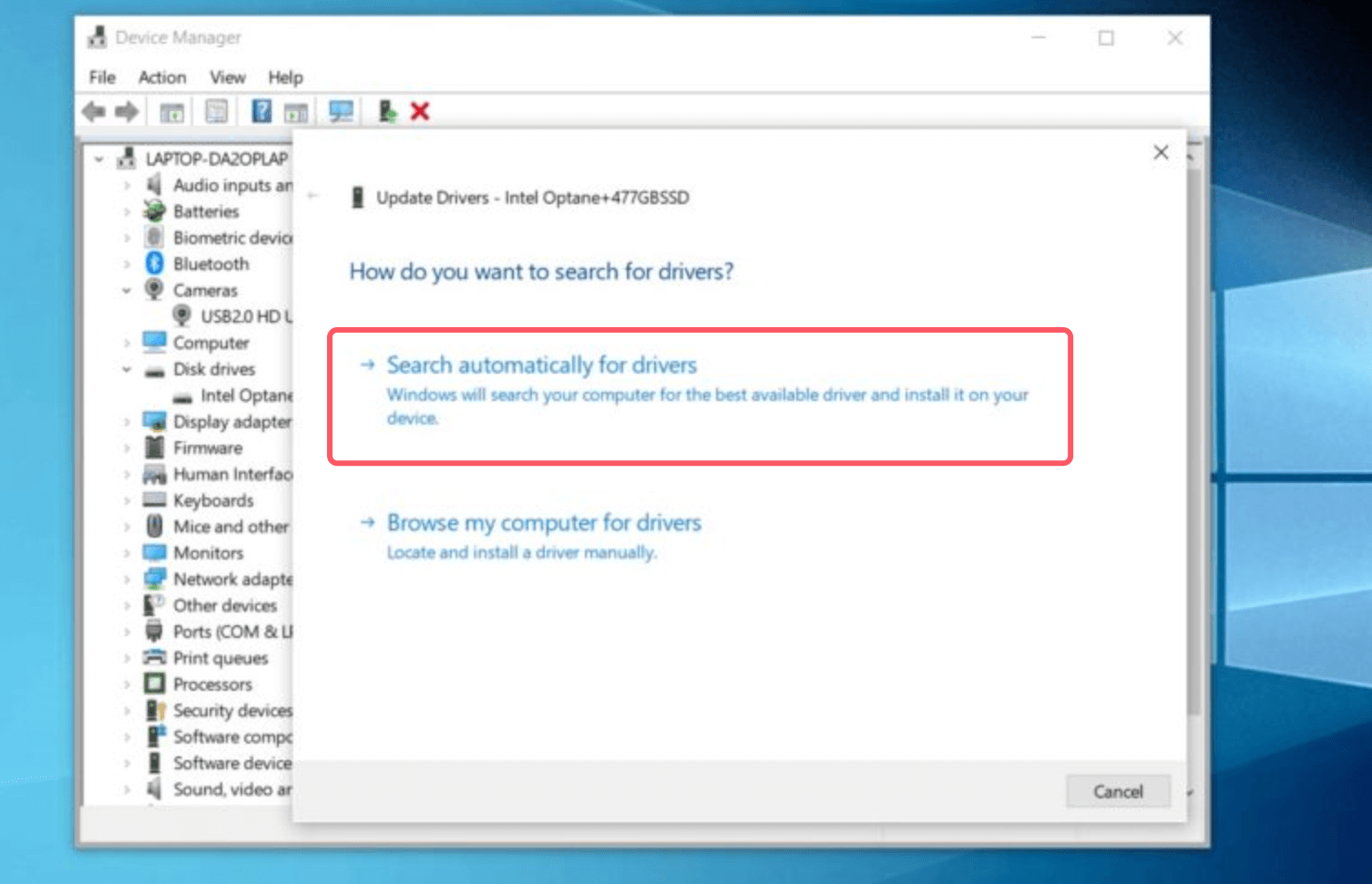Click the Forward navigation arrow
The width and height of the screenshot is (1372, 884).
pos(128,110)
